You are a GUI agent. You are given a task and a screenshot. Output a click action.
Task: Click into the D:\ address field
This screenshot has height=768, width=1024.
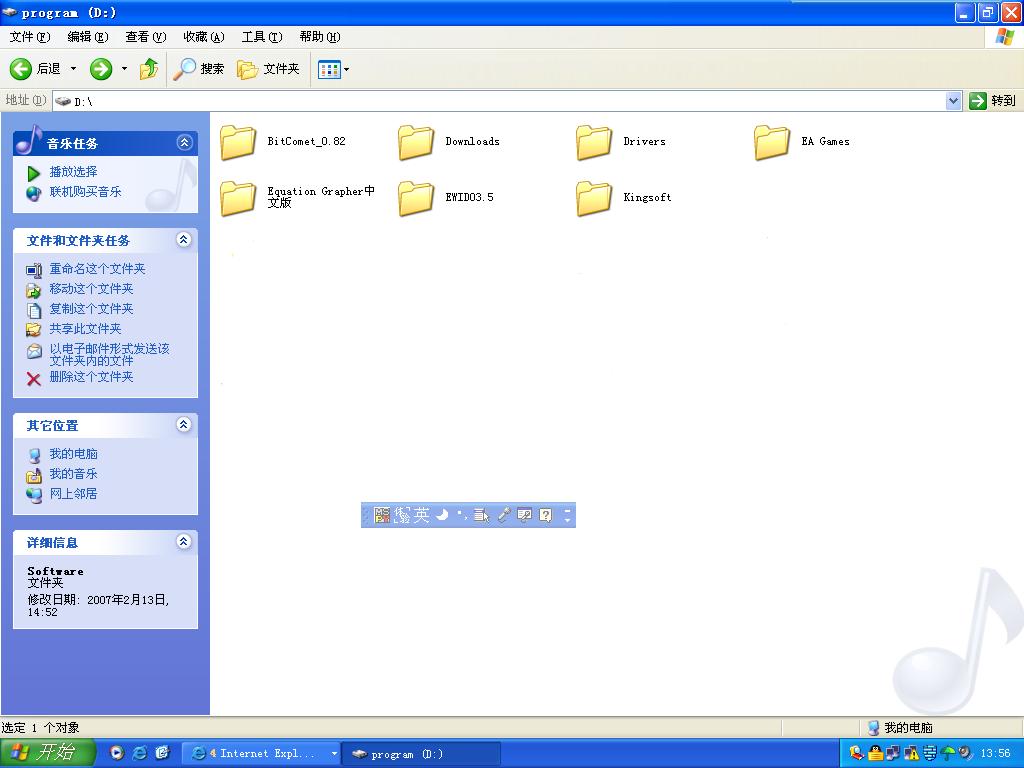(x=499, y=101)
